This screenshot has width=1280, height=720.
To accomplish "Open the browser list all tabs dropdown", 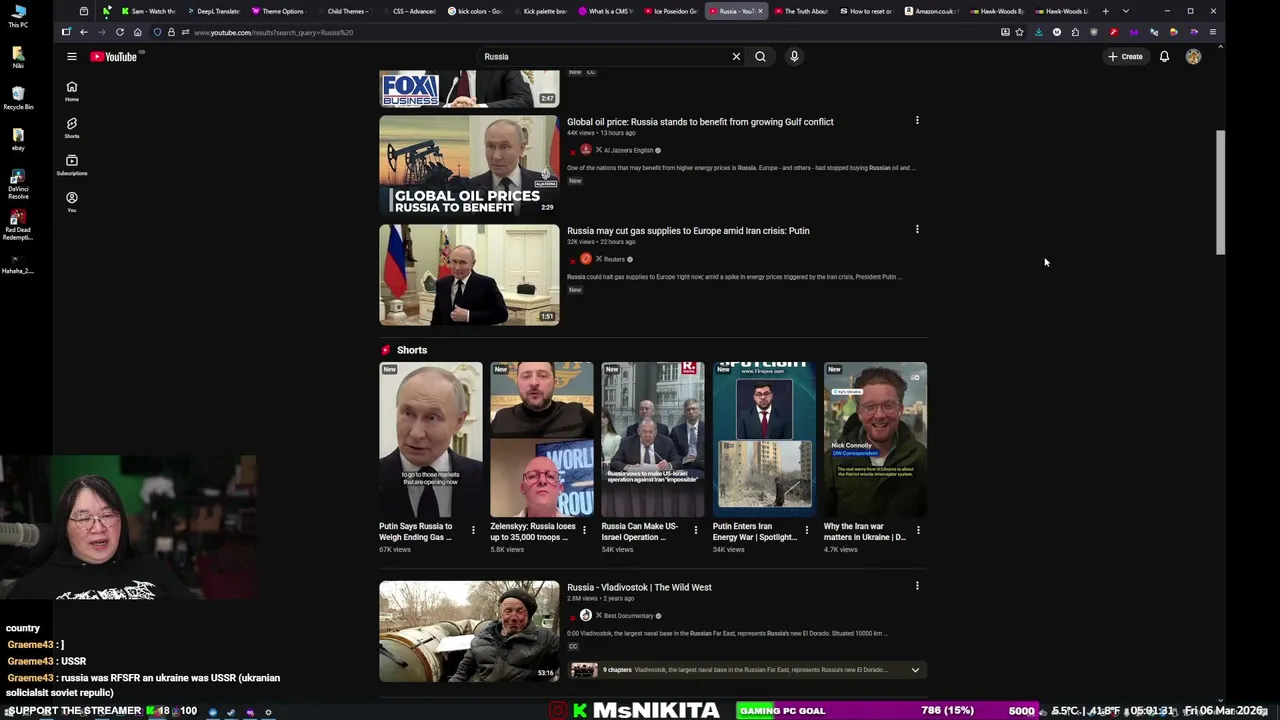I will tap(1126, 11).
